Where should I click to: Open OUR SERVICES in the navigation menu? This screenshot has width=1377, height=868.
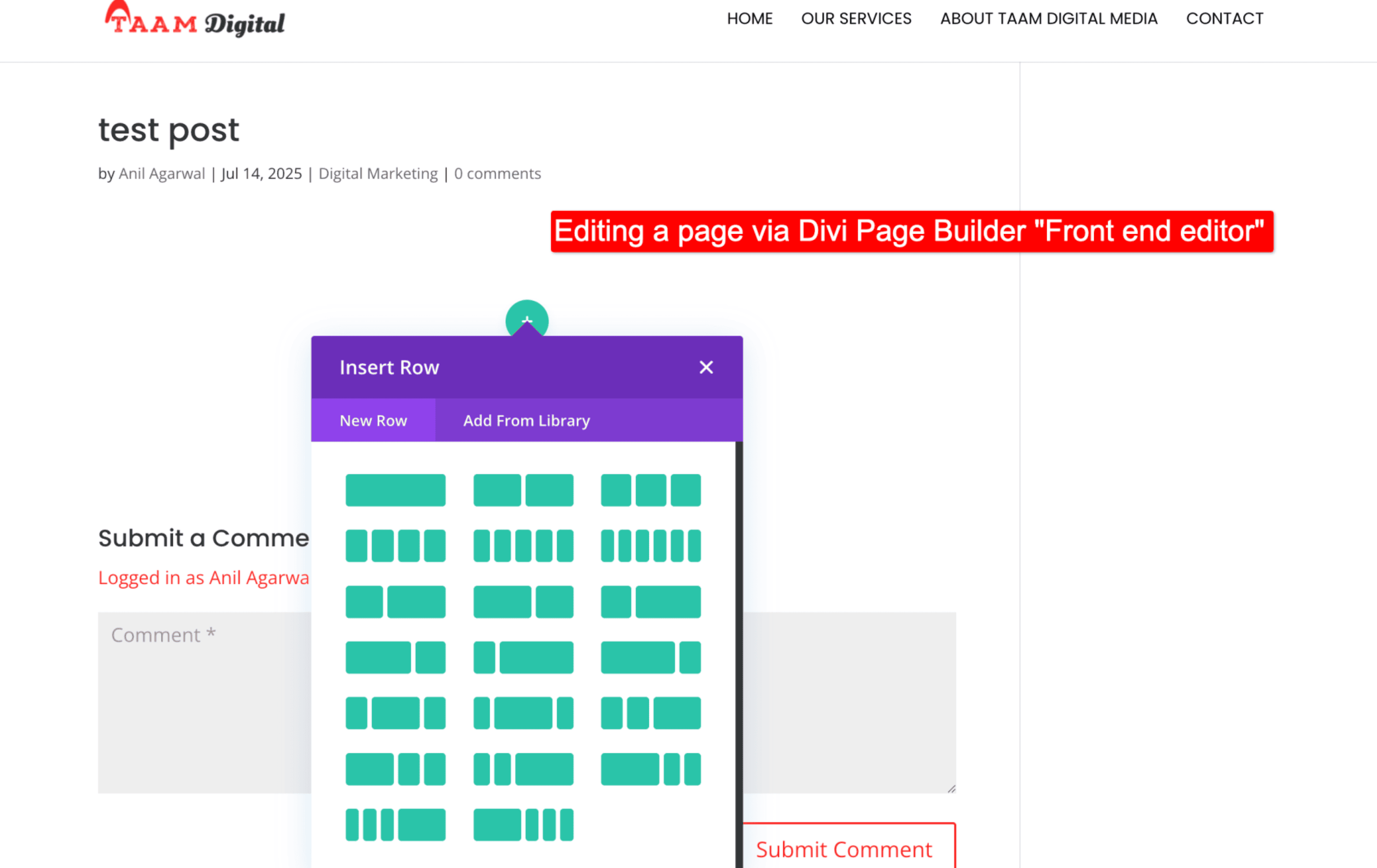pos(856,19)
